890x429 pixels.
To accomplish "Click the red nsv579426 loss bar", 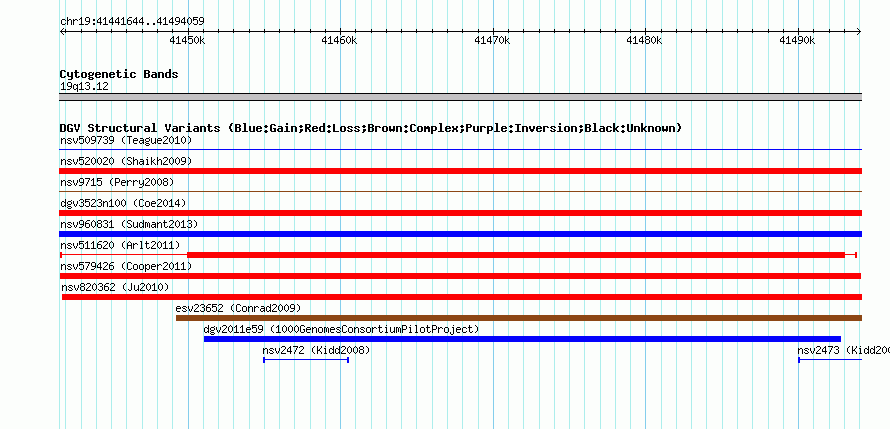I will point(460,276).
